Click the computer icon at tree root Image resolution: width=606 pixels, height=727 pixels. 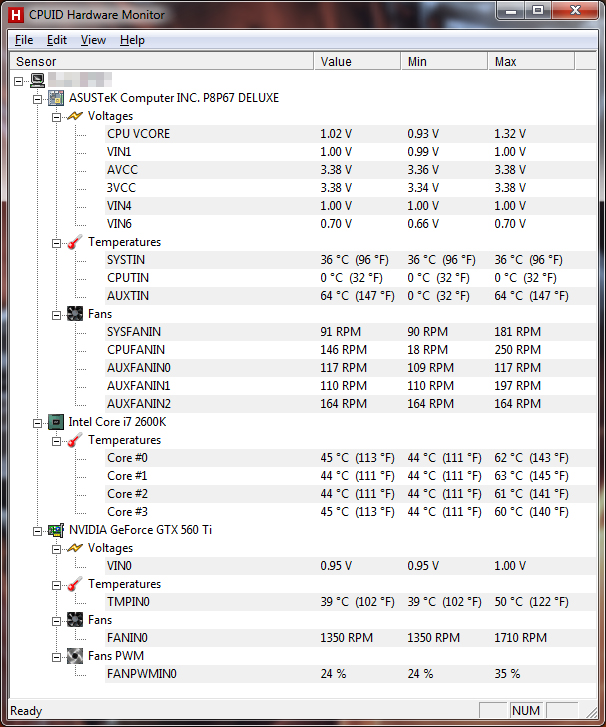[38, 80]
